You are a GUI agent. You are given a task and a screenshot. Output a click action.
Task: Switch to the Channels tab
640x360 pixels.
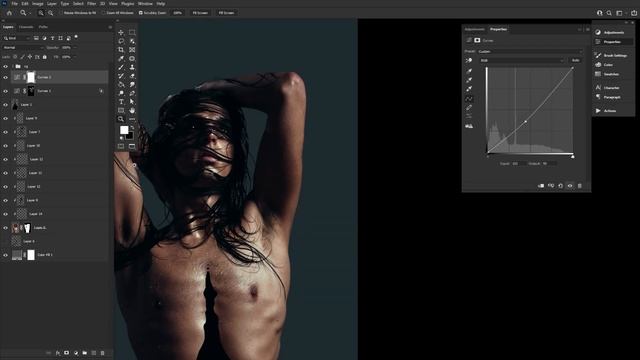pyautogui.click(x=26, y=27)
